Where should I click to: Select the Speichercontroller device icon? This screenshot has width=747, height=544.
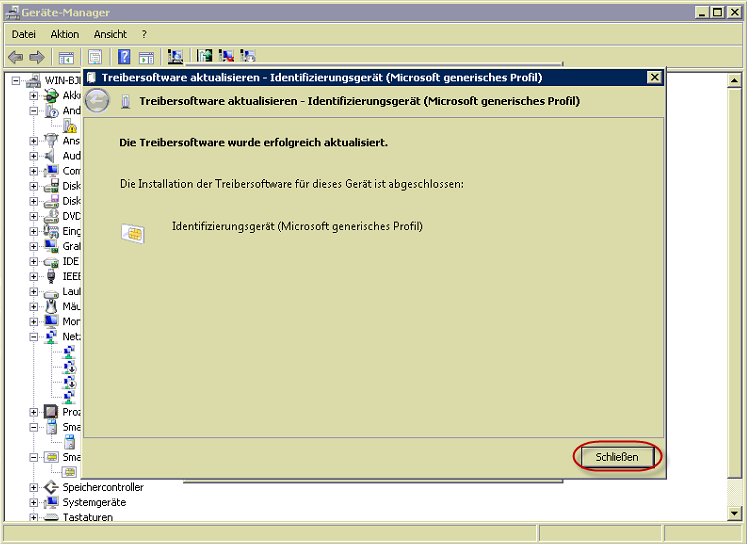[51, 487]
